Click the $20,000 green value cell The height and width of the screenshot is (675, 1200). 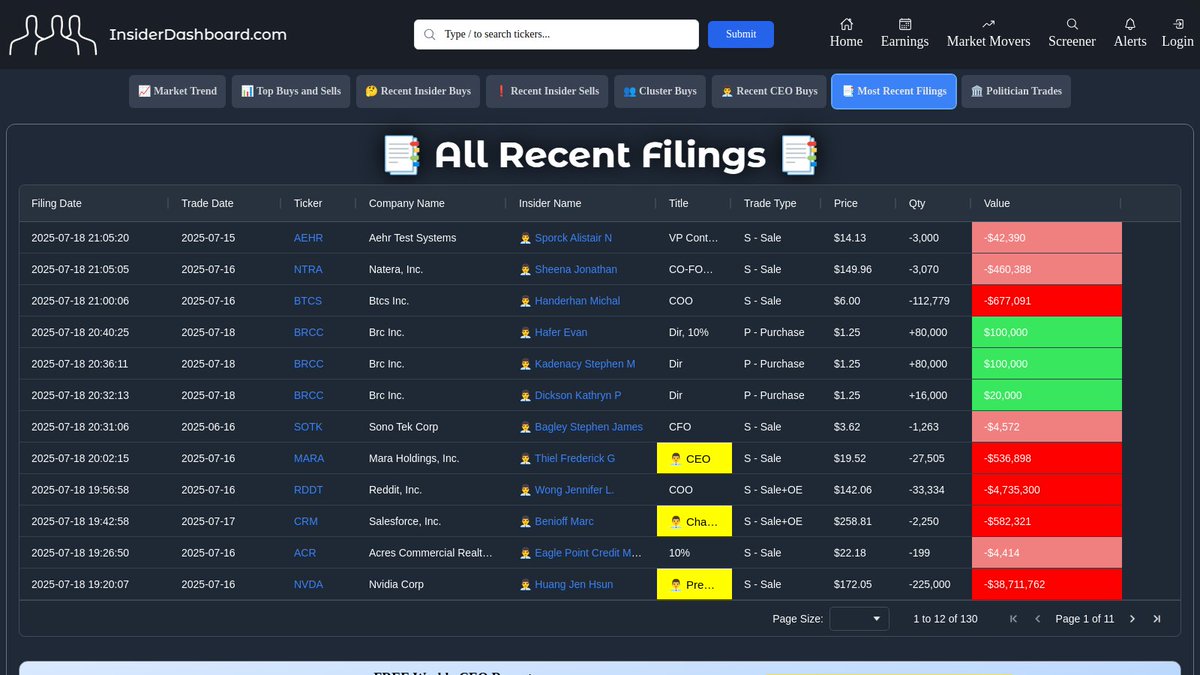point(1047,396)
